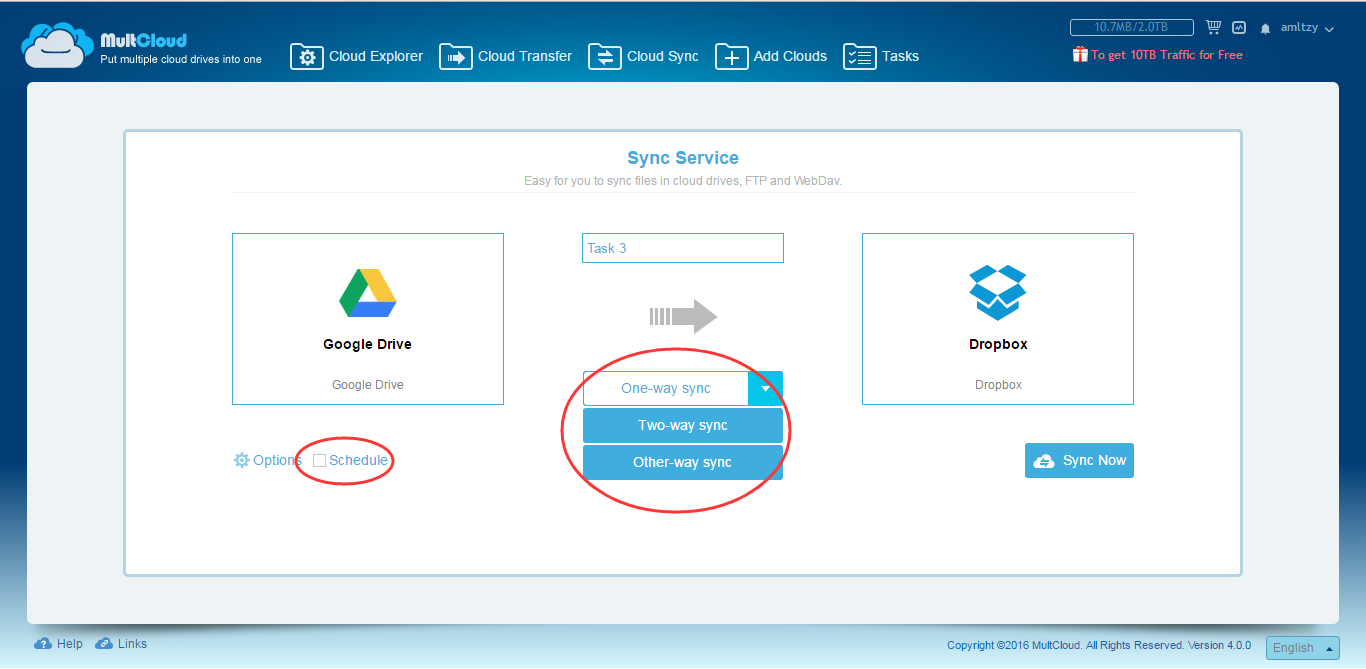This screenshot has height=669, width=1366.
Task: Click the Google Drive triangle logo
Action: (x=368, y=293)
